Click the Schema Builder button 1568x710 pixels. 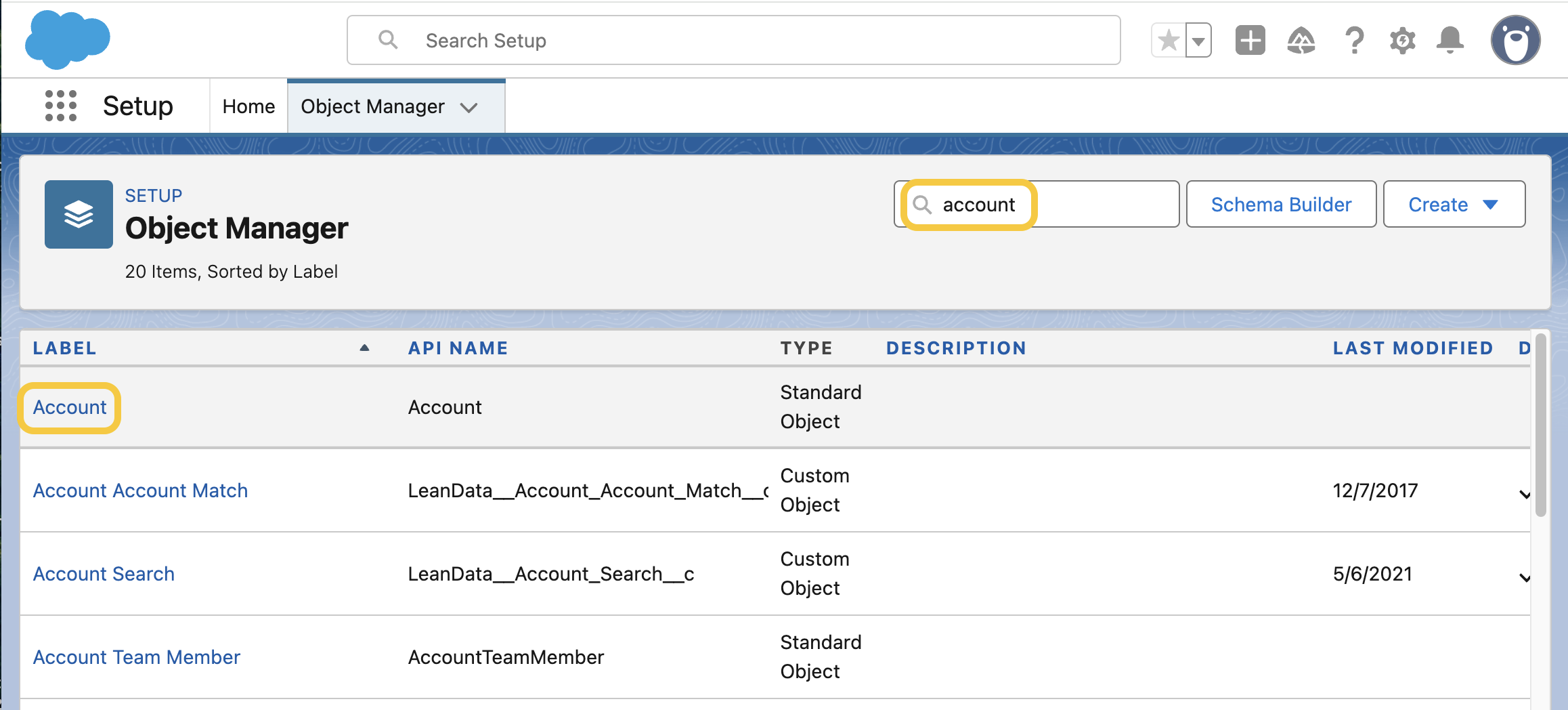pos(1281,205)
